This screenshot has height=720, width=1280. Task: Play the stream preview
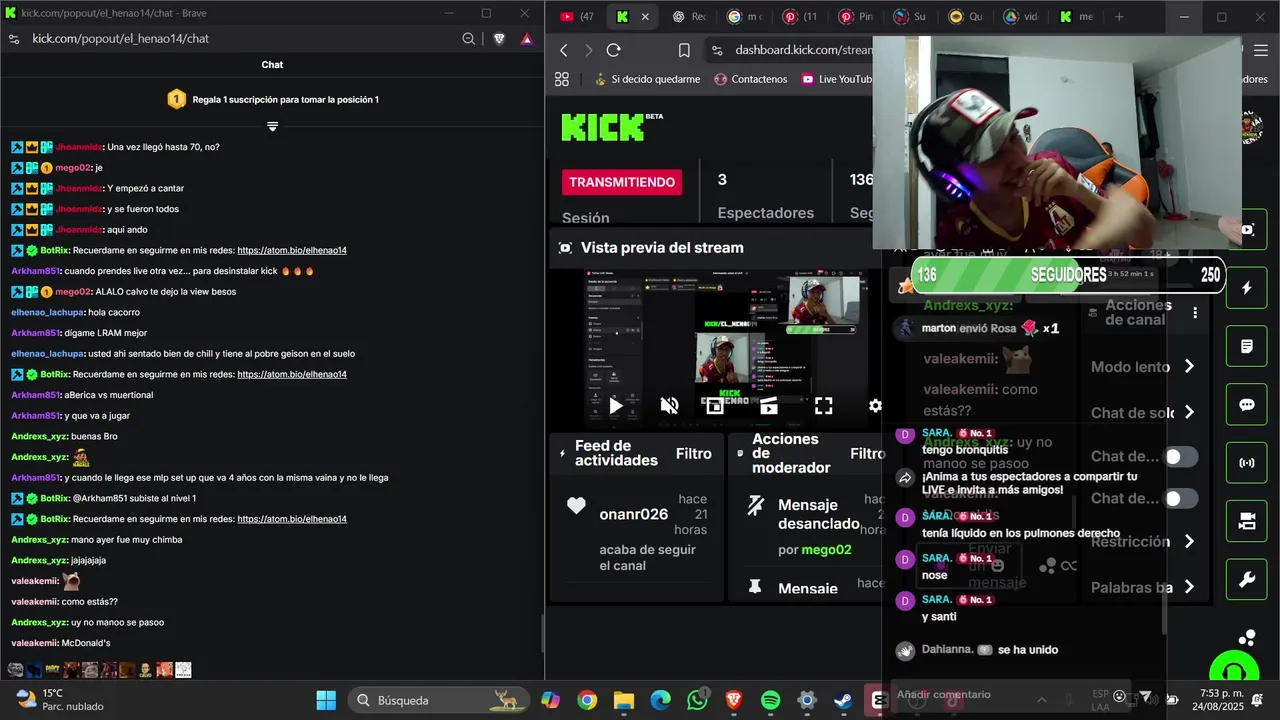(x=616, y=406)
